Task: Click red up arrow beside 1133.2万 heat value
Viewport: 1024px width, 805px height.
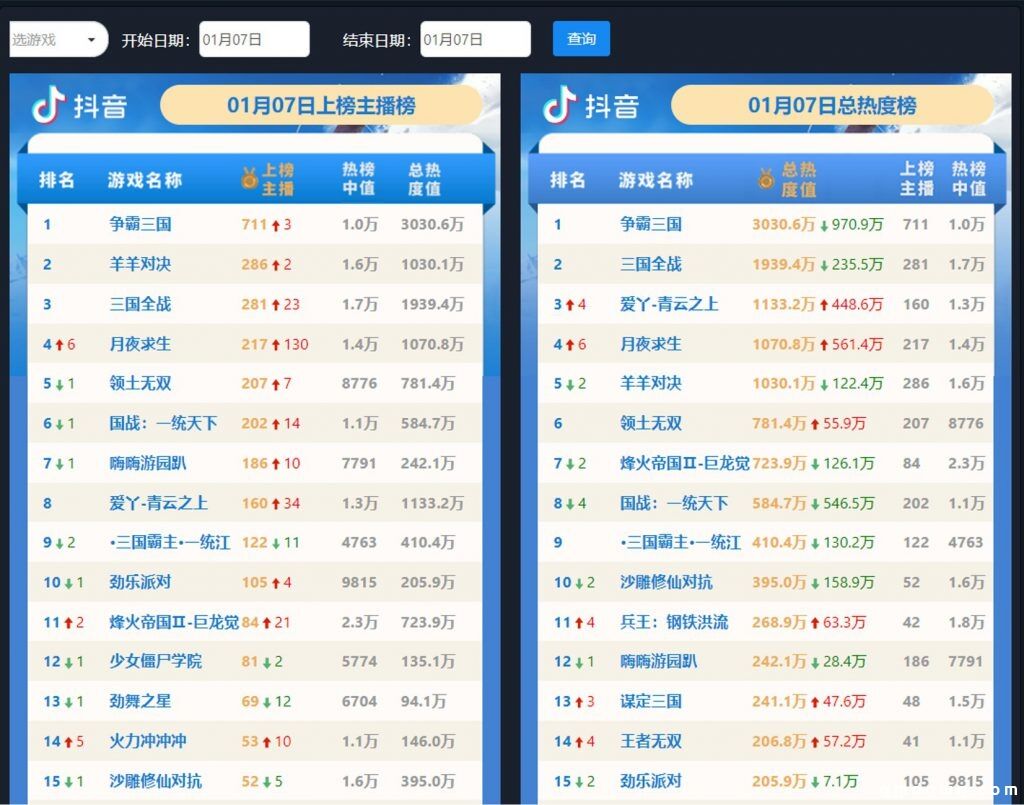Action: pos(824,305)
